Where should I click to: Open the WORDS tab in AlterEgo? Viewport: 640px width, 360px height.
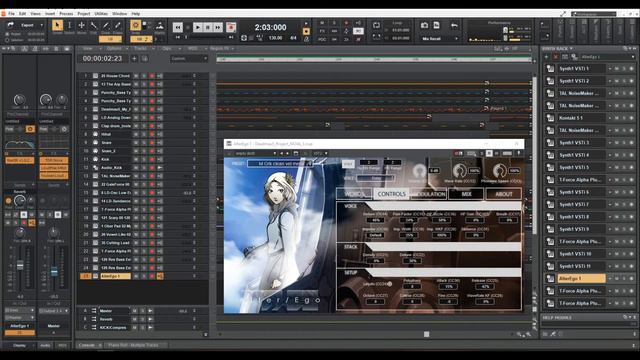click(354, 194)
